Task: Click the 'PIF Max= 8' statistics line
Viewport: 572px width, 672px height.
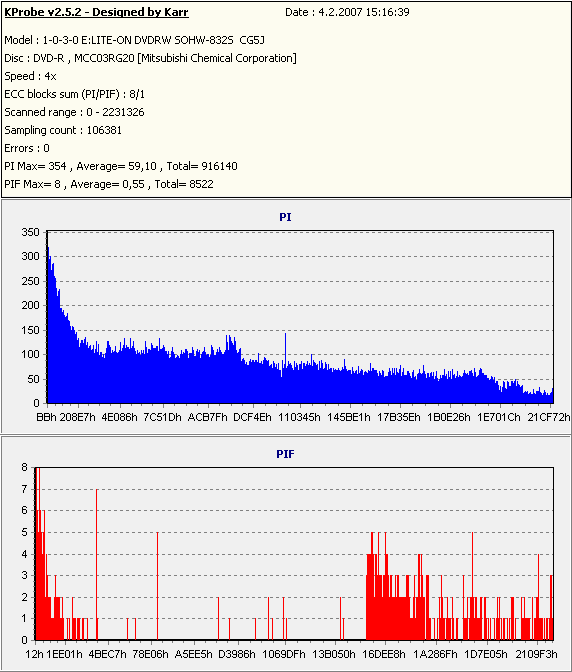Action: [x=109, y=184]
